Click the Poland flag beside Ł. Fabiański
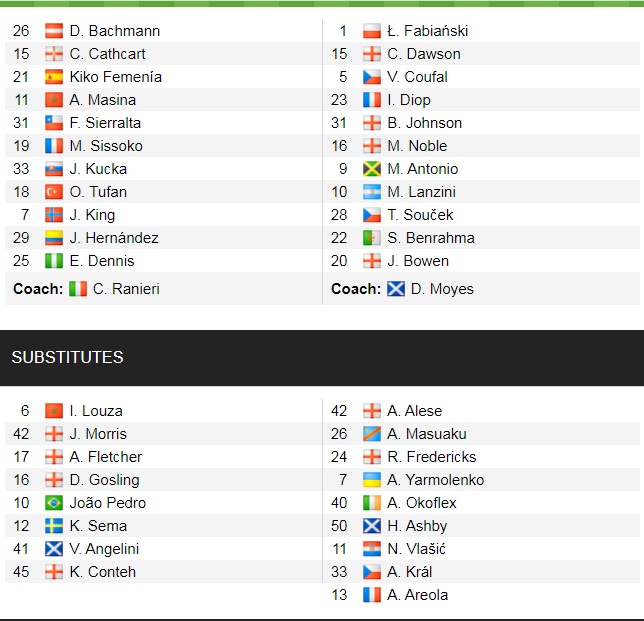 (372, 31)
